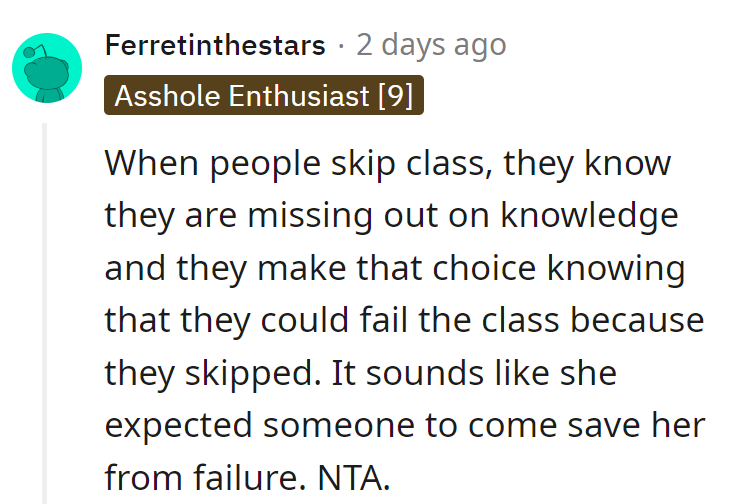Click the line starting "When people skip class"

point(387,163)
